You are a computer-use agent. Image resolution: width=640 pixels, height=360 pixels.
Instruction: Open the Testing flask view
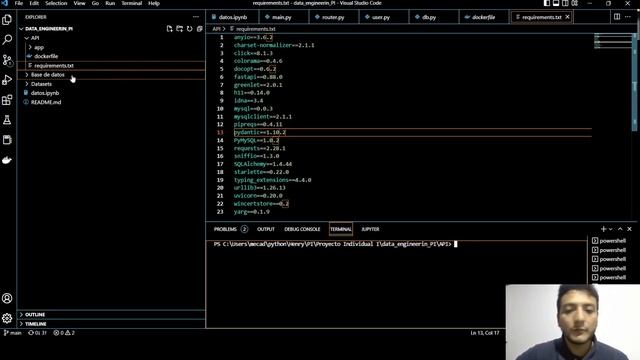(7, 120)
